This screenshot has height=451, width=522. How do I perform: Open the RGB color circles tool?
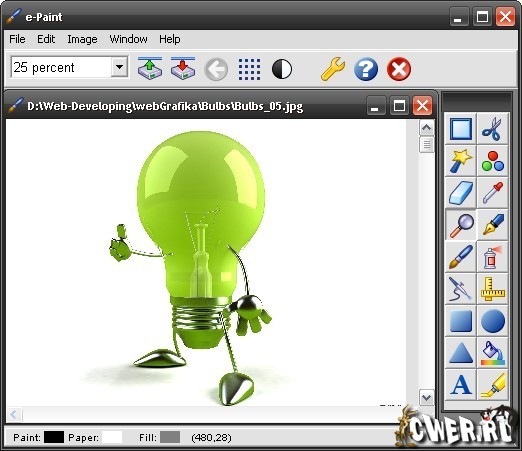click(492, 161)
